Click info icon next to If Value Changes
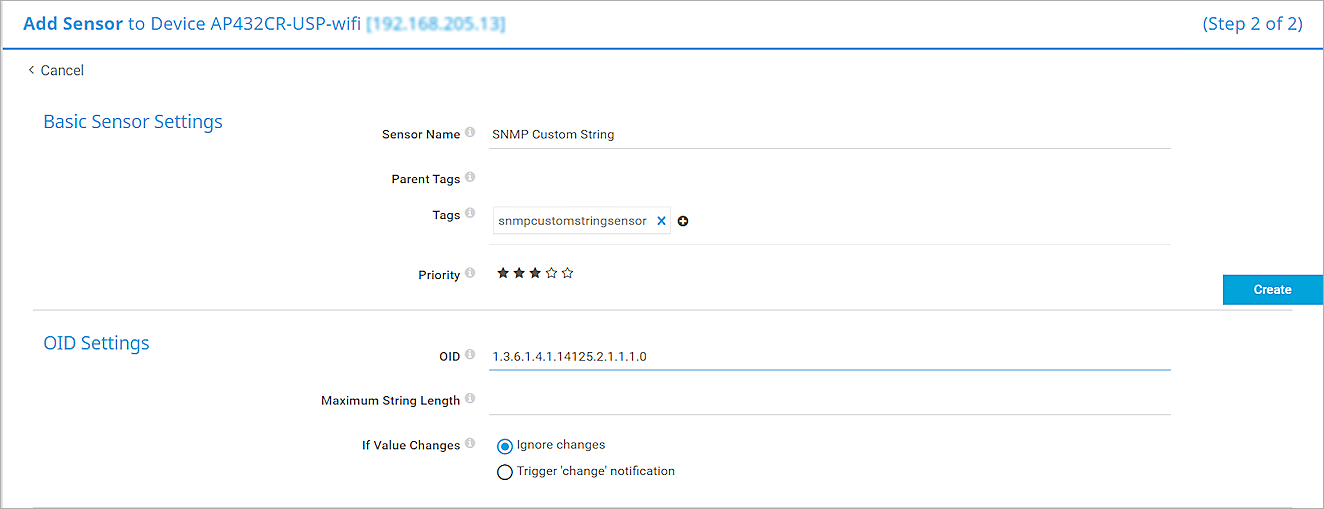This screenshot has height=509, width=1324. click(x=470, y=444)
